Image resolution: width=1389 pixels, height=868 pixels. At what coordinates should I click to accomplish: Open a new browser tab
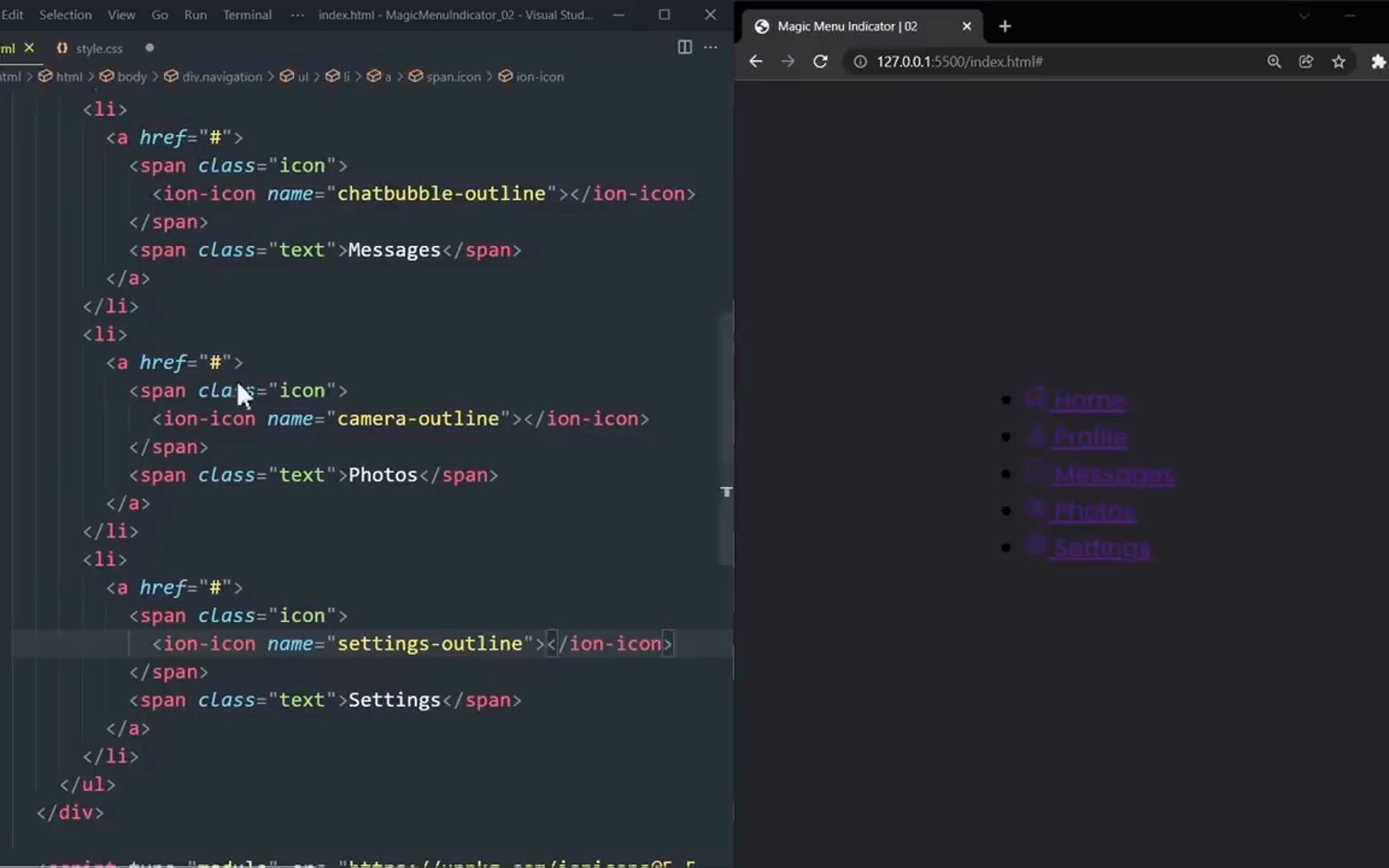coord(1005,27)
